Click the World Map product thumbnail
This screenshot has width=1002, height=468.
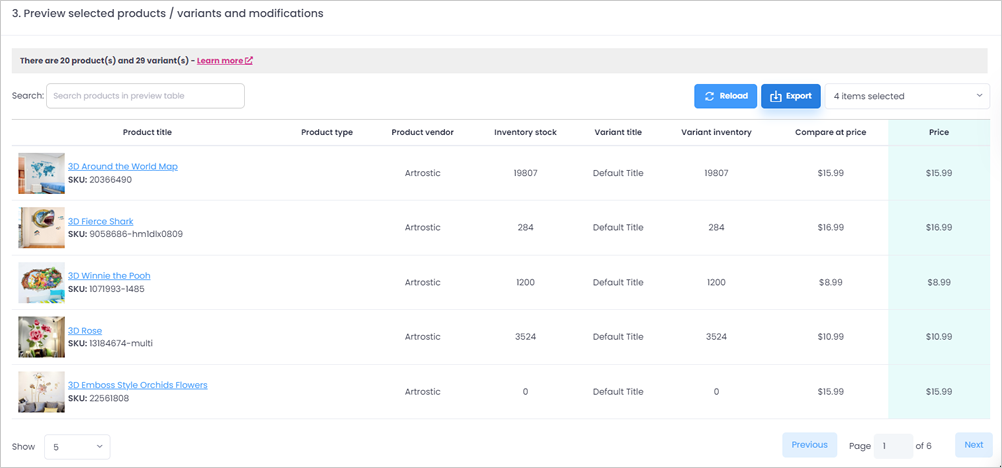(42, 173)
